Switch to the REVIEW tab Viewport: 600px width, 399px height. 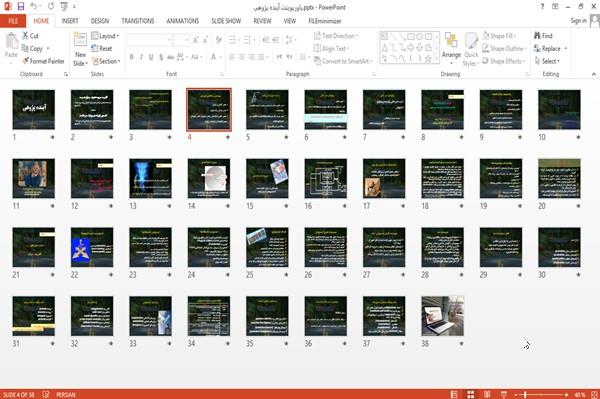[262, 21]
